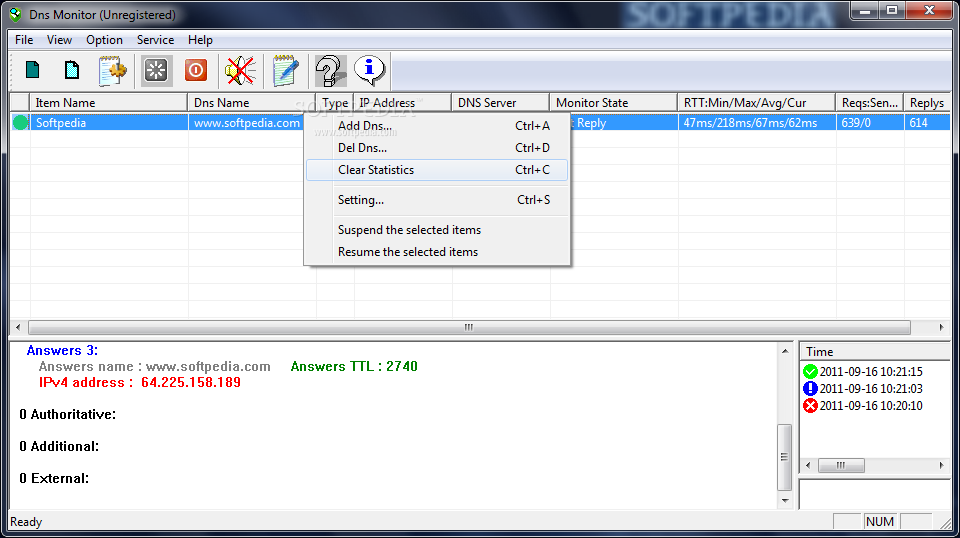Open the Option menu
Viewport: 960px width, 538px height.
click(x=104, y=40)
